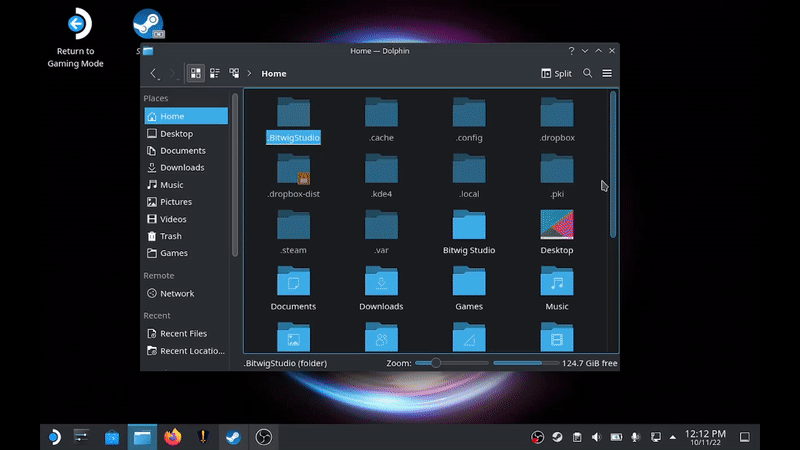The height and width of the screenshot is (450, 800).
Task: Switch to Details view mode
Action: click(234, 73)
